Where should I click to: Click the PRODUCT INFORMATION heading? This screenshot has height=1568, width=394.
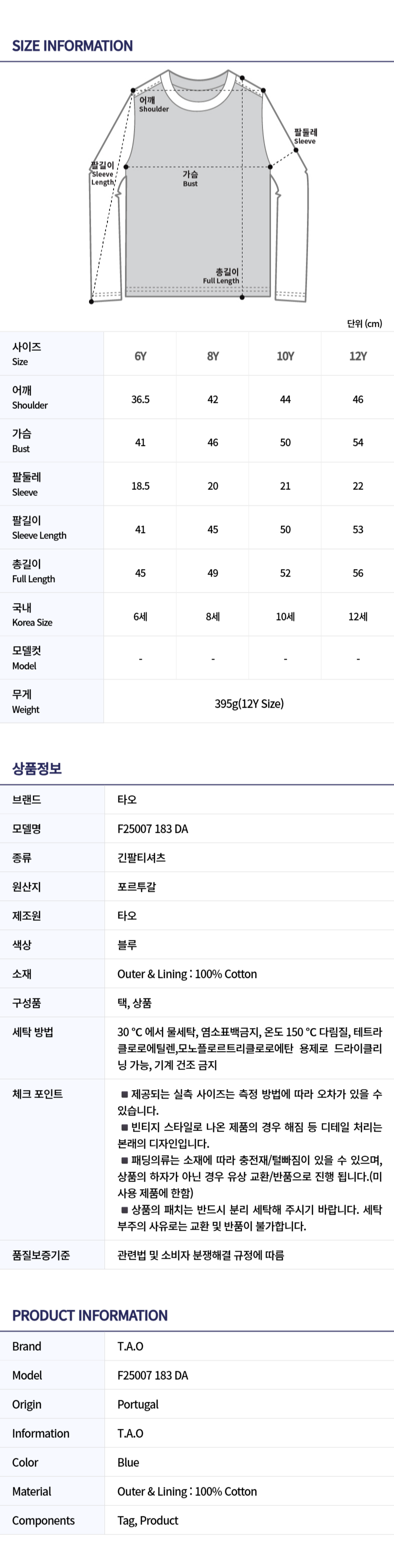click(x=90, y=1315)
